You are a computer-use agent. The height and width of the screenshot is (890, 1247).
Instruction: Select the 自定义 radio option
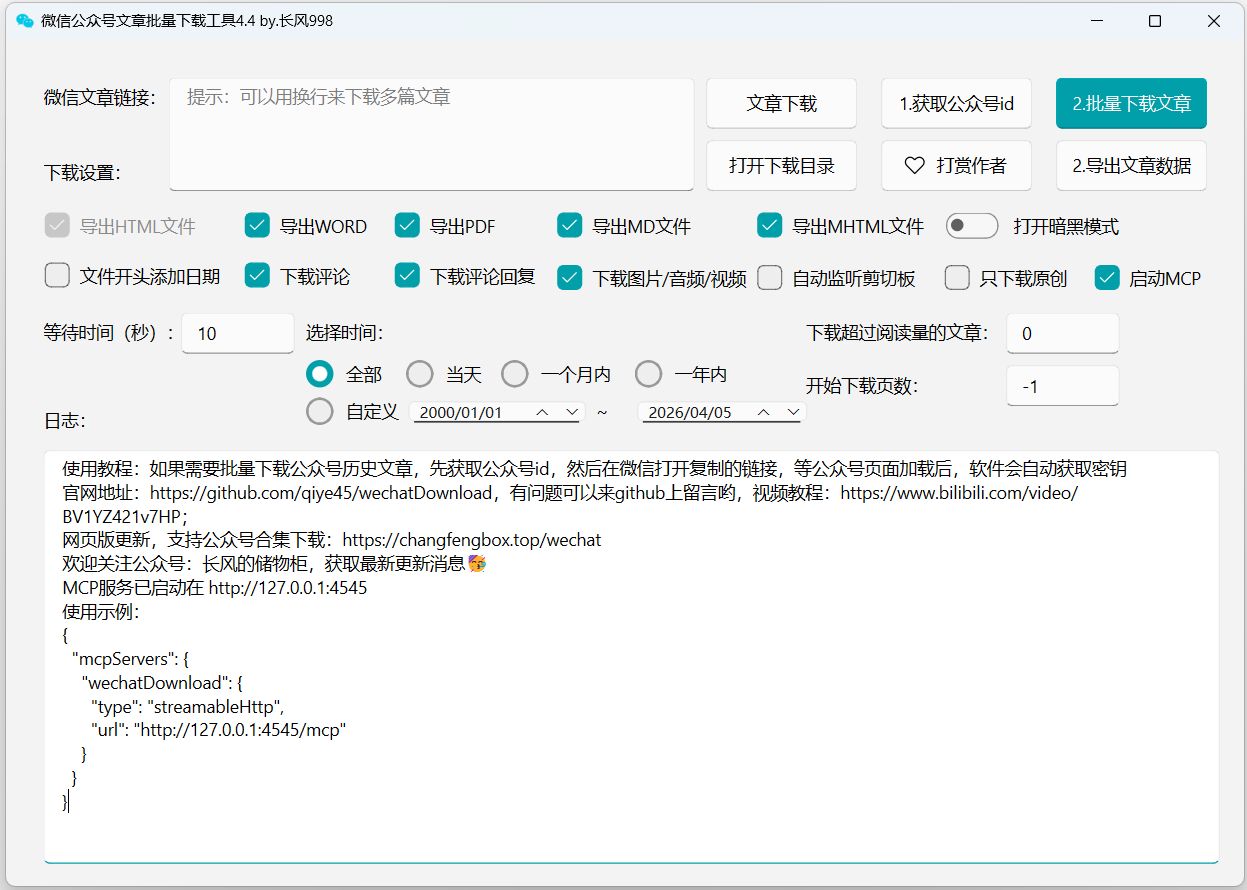(319, 411)
